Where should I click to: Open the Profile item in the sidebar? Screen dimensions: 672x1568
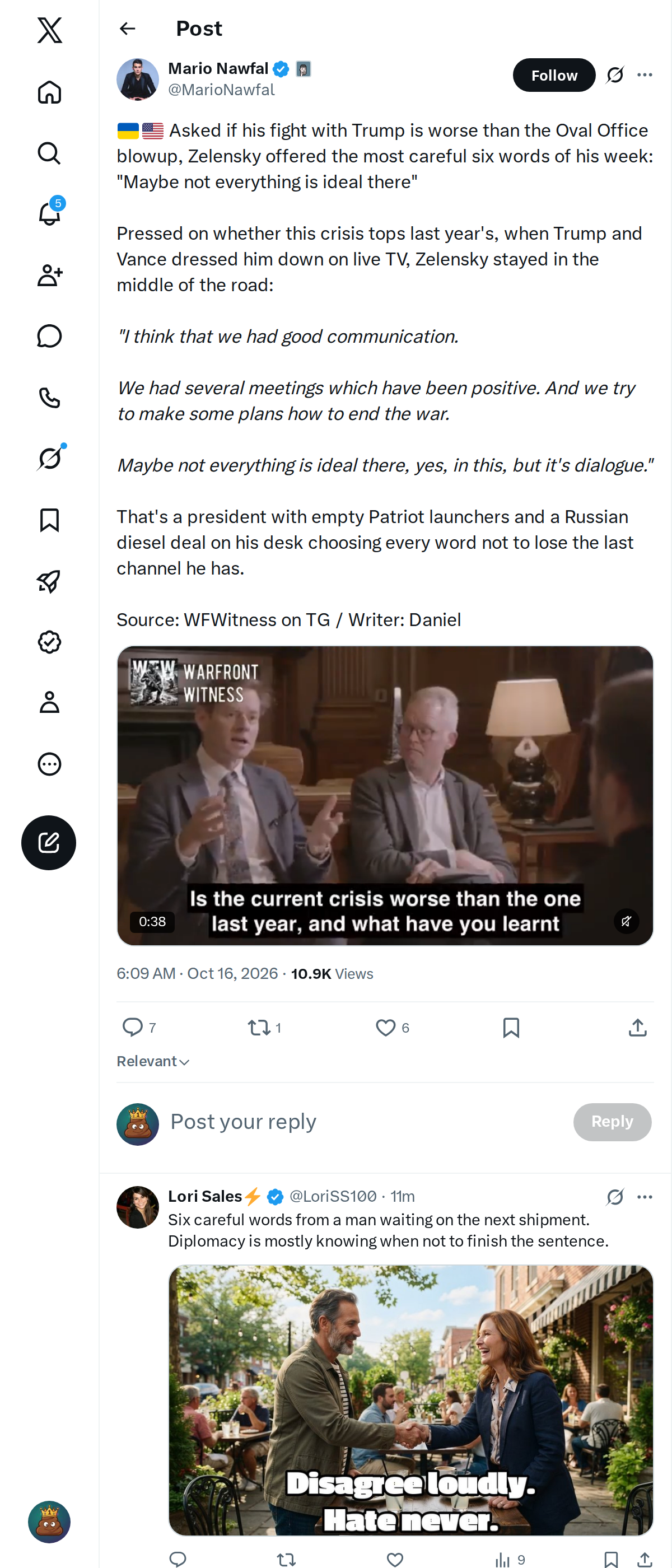pyautogui.click(x=49, y=702)
